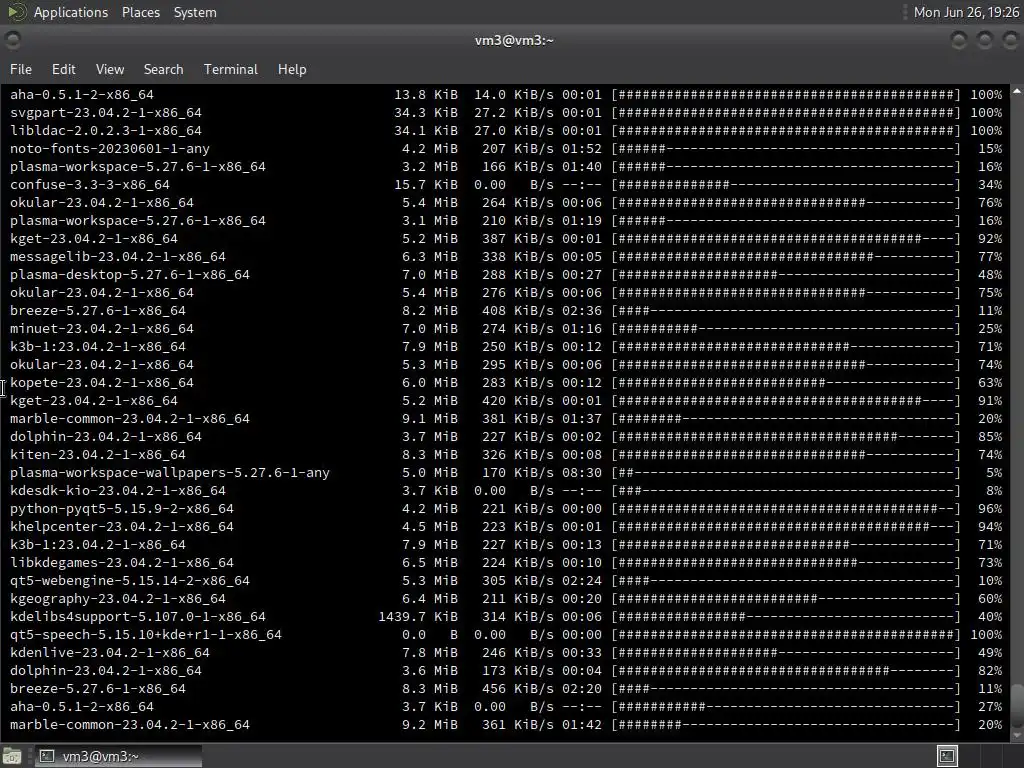Select the vm3@vm3:~ taskbar window button
This screenshot has width=1024, height=768.
(118, 756)
